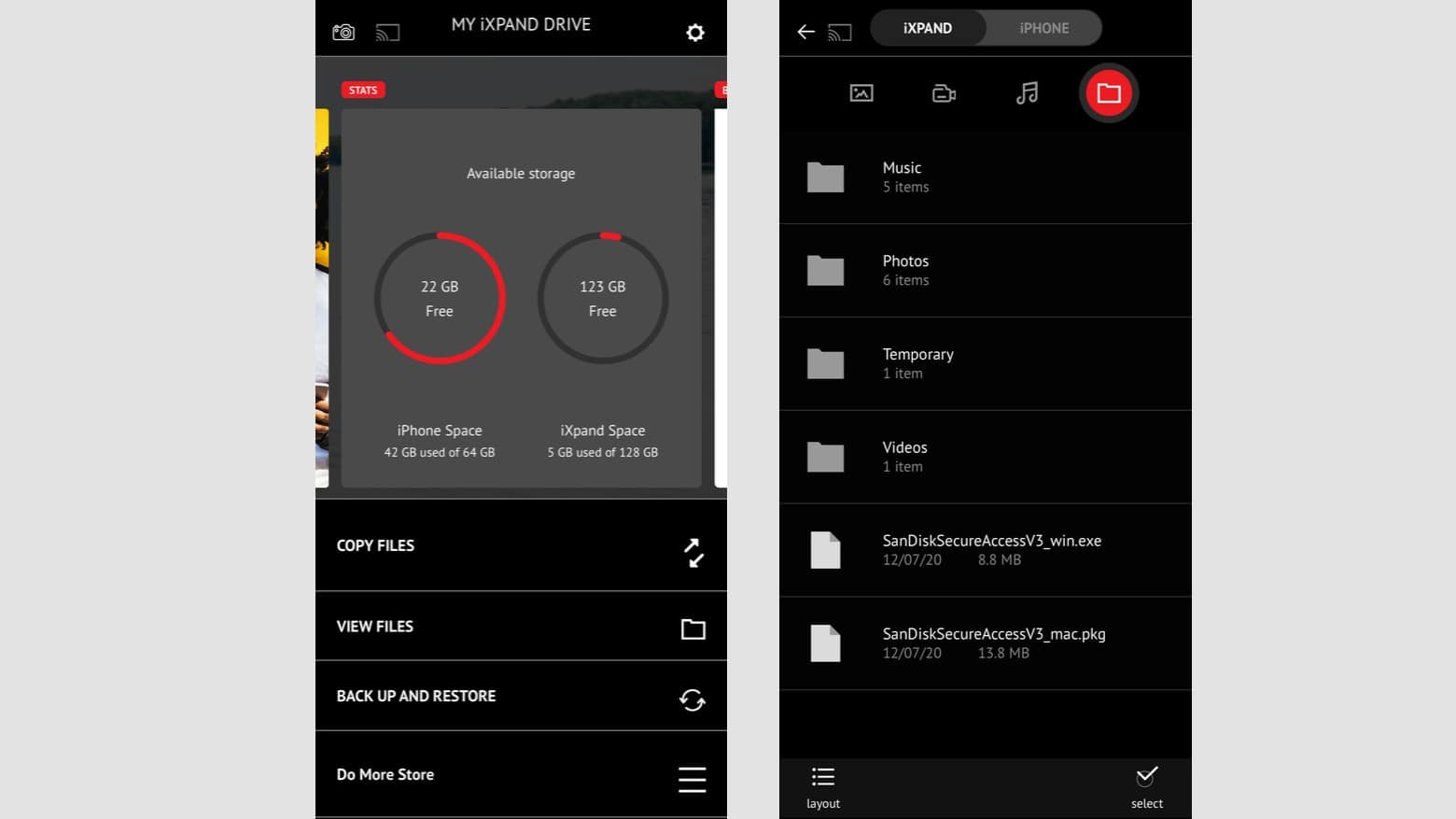Open the camera from top bar
Image resolution: width=1456 pixels, height=819 pixels.
coord(343,33)
